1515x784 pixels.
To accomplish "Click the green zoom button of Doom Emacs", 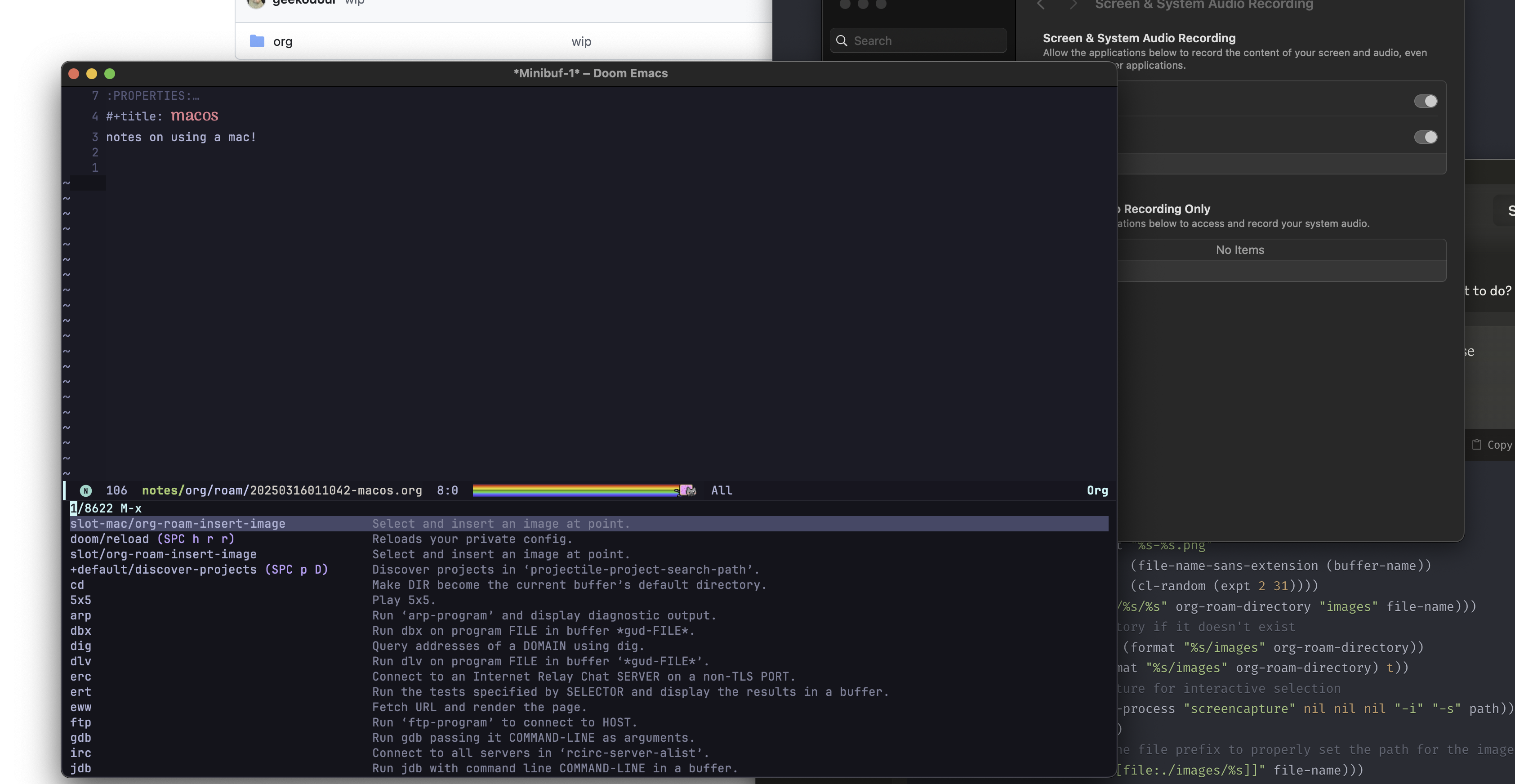I will 109,74.
